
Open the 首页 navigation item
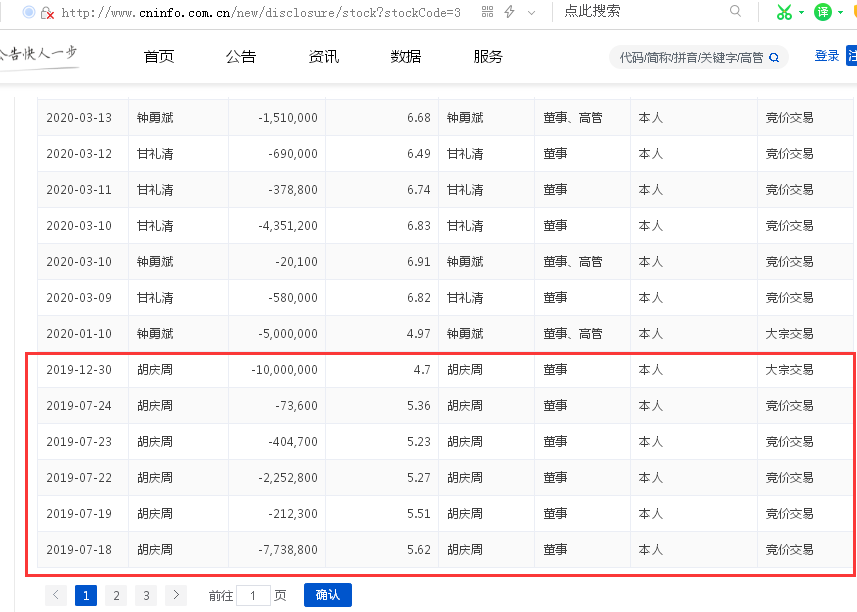click(x=159, y=57)
